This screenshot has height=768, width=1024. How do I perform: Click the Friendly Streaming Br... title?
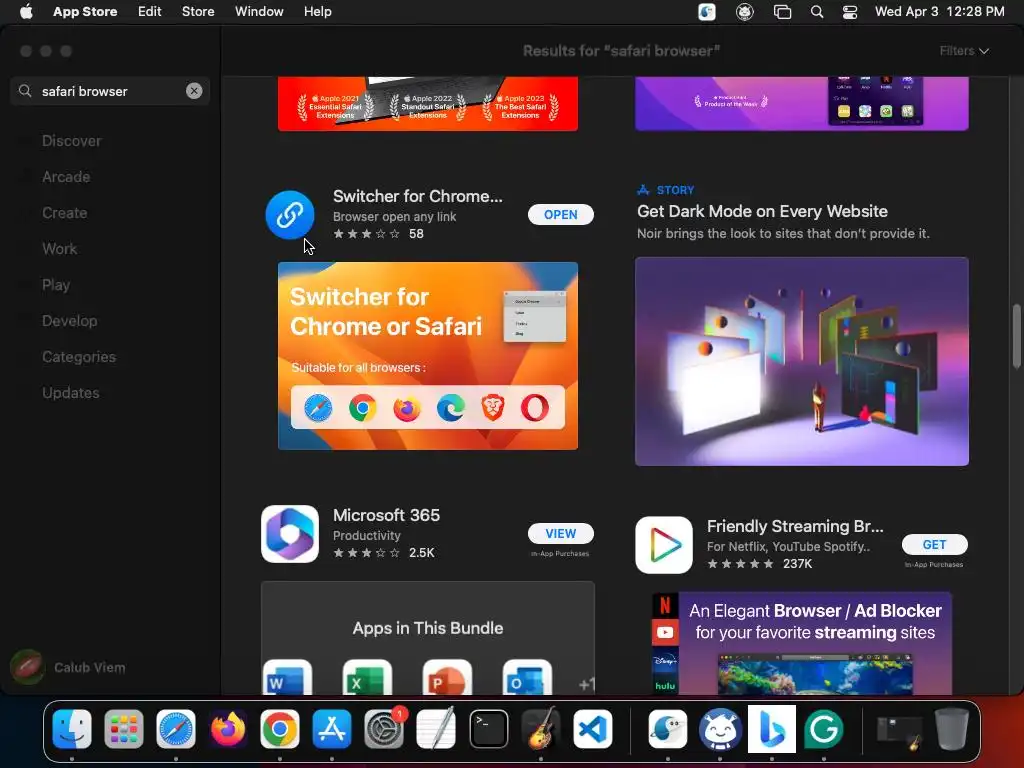pyautogui.click(x=795, y=526)
